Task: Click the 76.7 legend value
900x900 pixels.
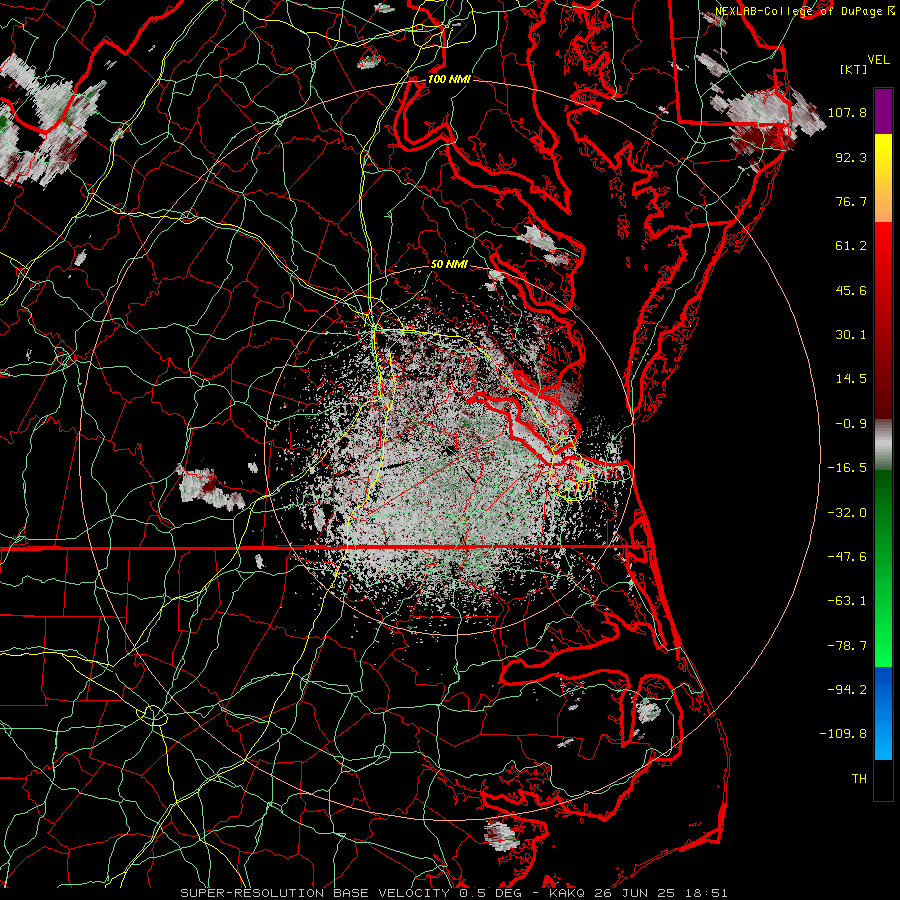Action: (851, 201)
